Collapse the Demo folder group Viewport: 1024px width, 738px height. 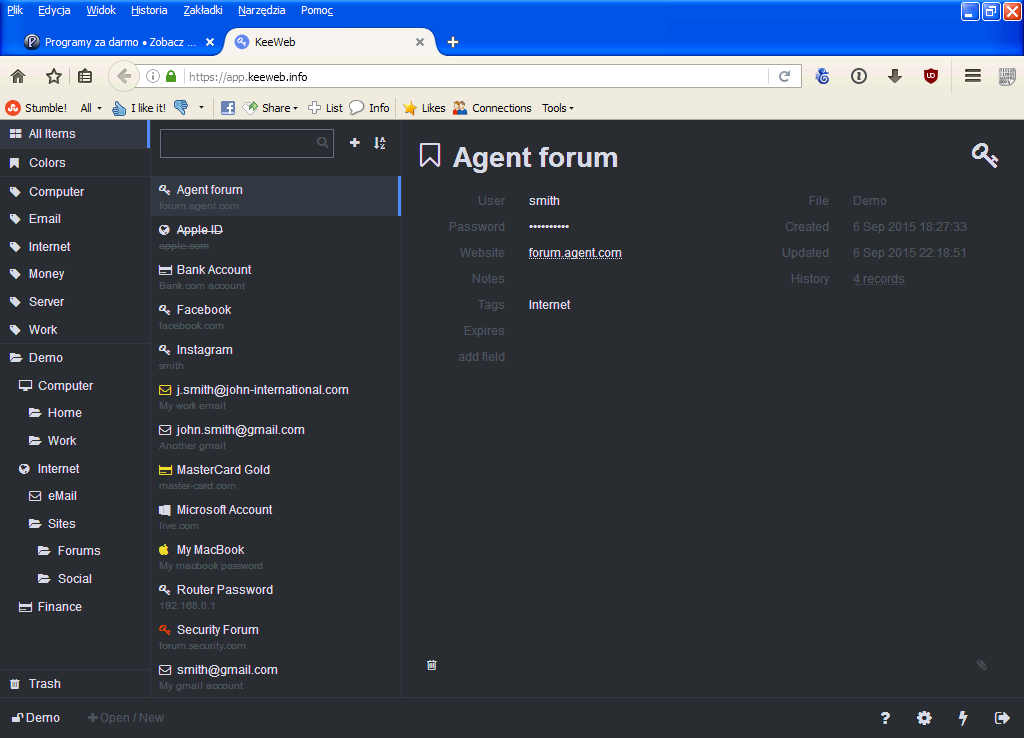tap(45, 358)
